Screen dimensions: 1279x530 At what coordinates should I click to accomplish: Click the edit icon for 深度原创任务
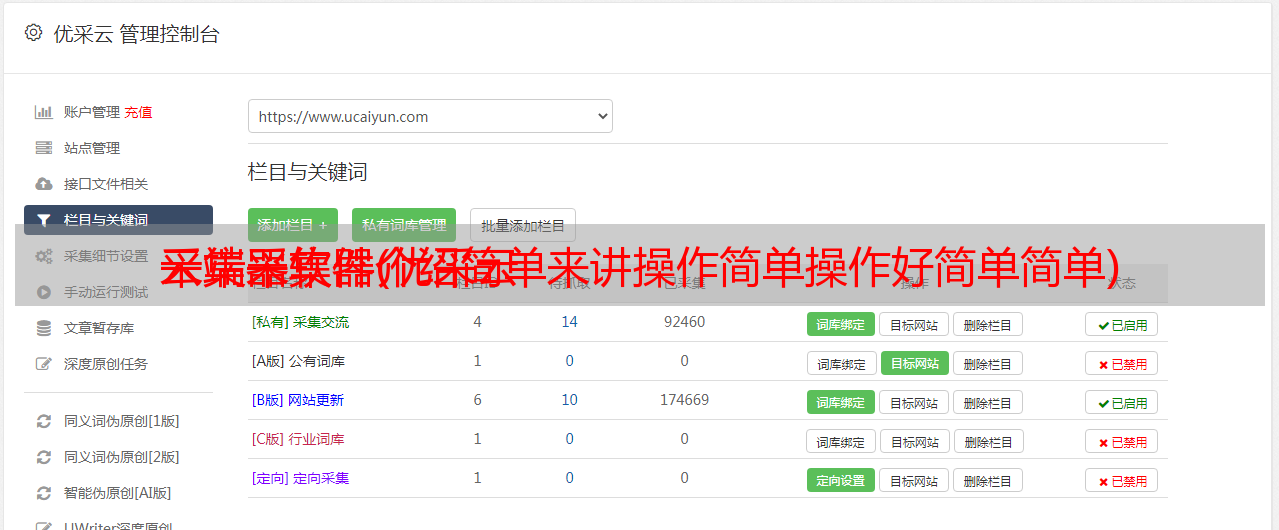click(x=43, y=364)
